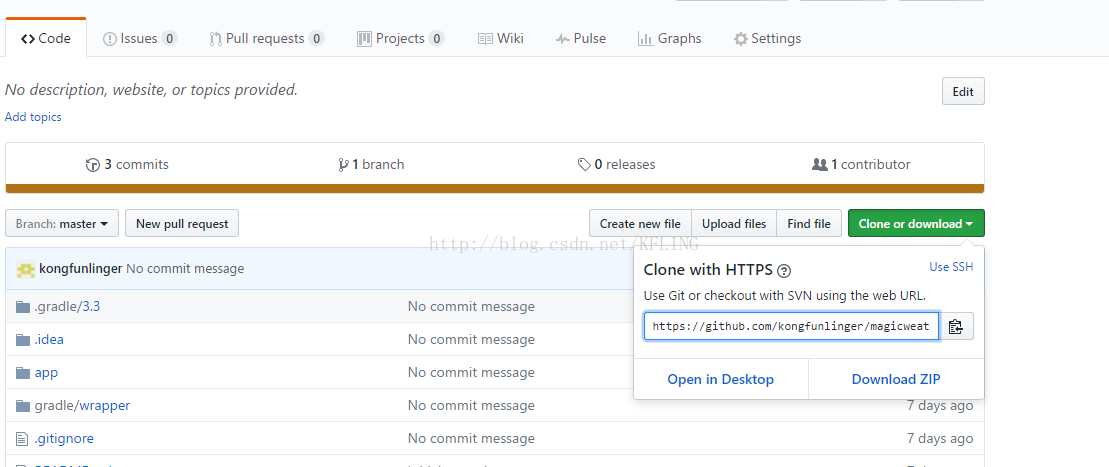This screenshot has height=467, width=1109.
Task: Click the commits history icon
Action: 93,165
